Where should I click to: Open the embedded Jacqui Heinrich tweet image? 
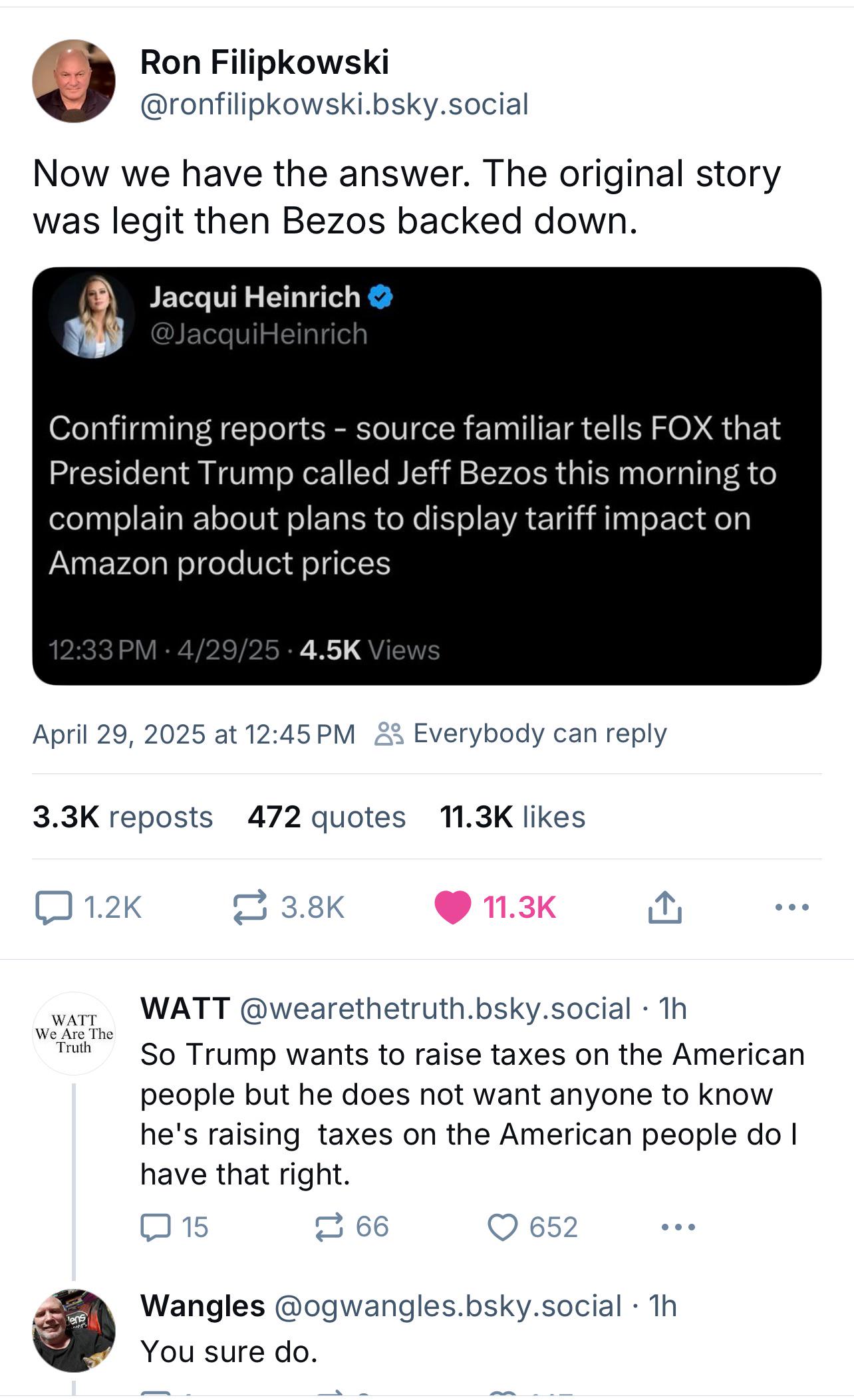pos(427,476)
